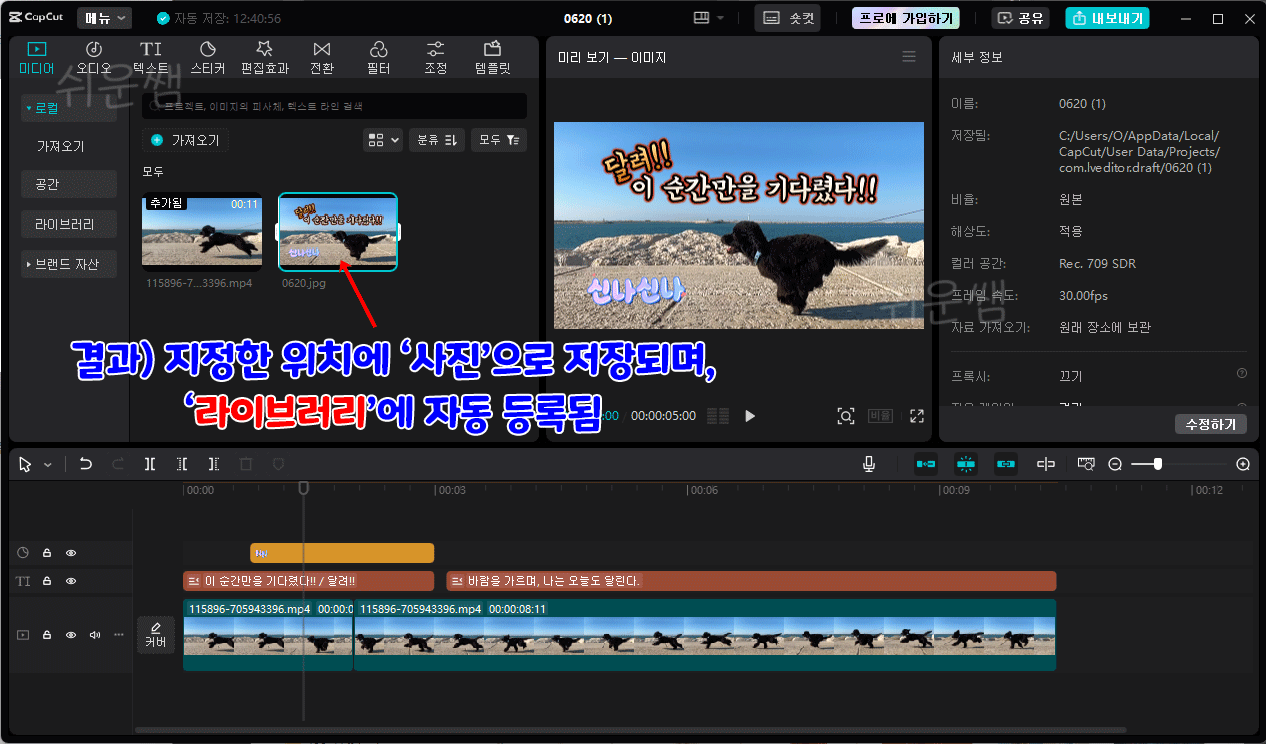
Task: Toggle clip linkage
Action: (x=1005, y=464)
